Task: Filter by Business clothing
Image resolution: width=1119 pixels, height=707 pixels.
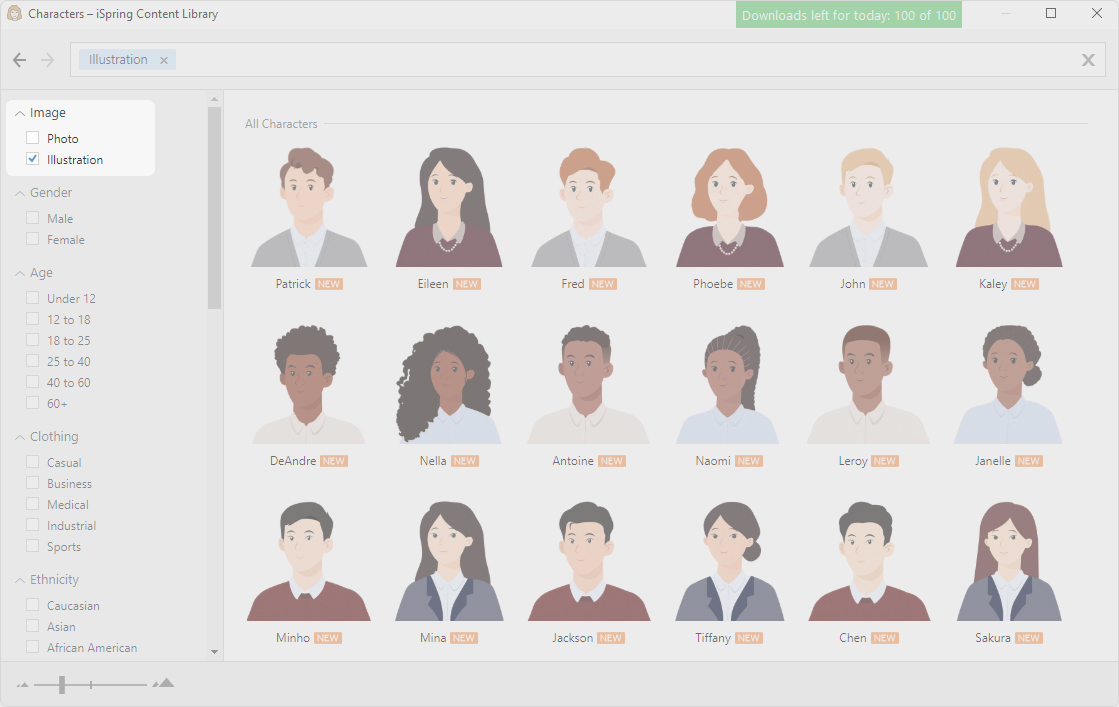Action: click(x=33, y=483)
